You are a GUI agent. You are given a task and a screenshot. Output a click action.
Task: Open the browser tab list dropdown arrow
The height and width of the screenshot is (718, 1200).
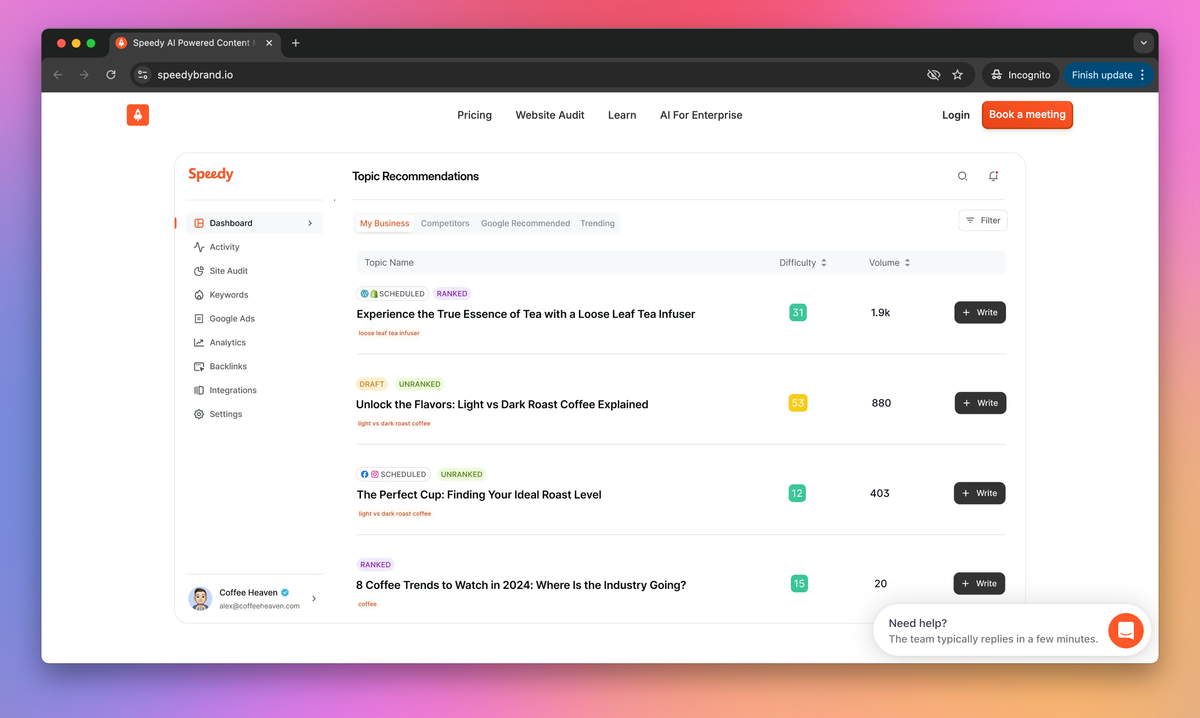pos(1144,43)
